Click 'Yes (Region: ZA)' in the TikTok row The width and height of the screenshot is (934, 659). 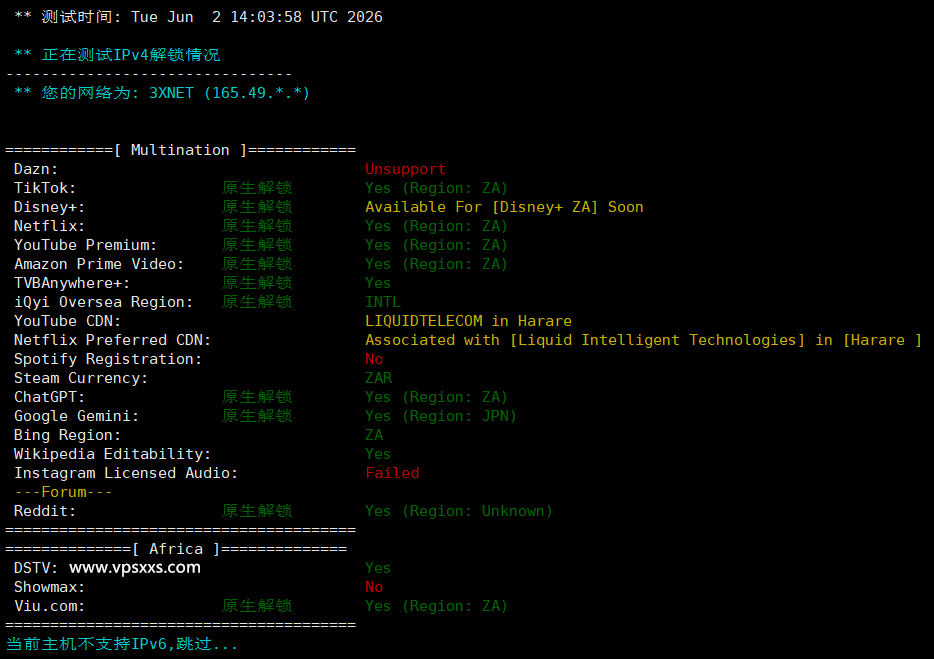pyautogui.click(x=437, y=188)
